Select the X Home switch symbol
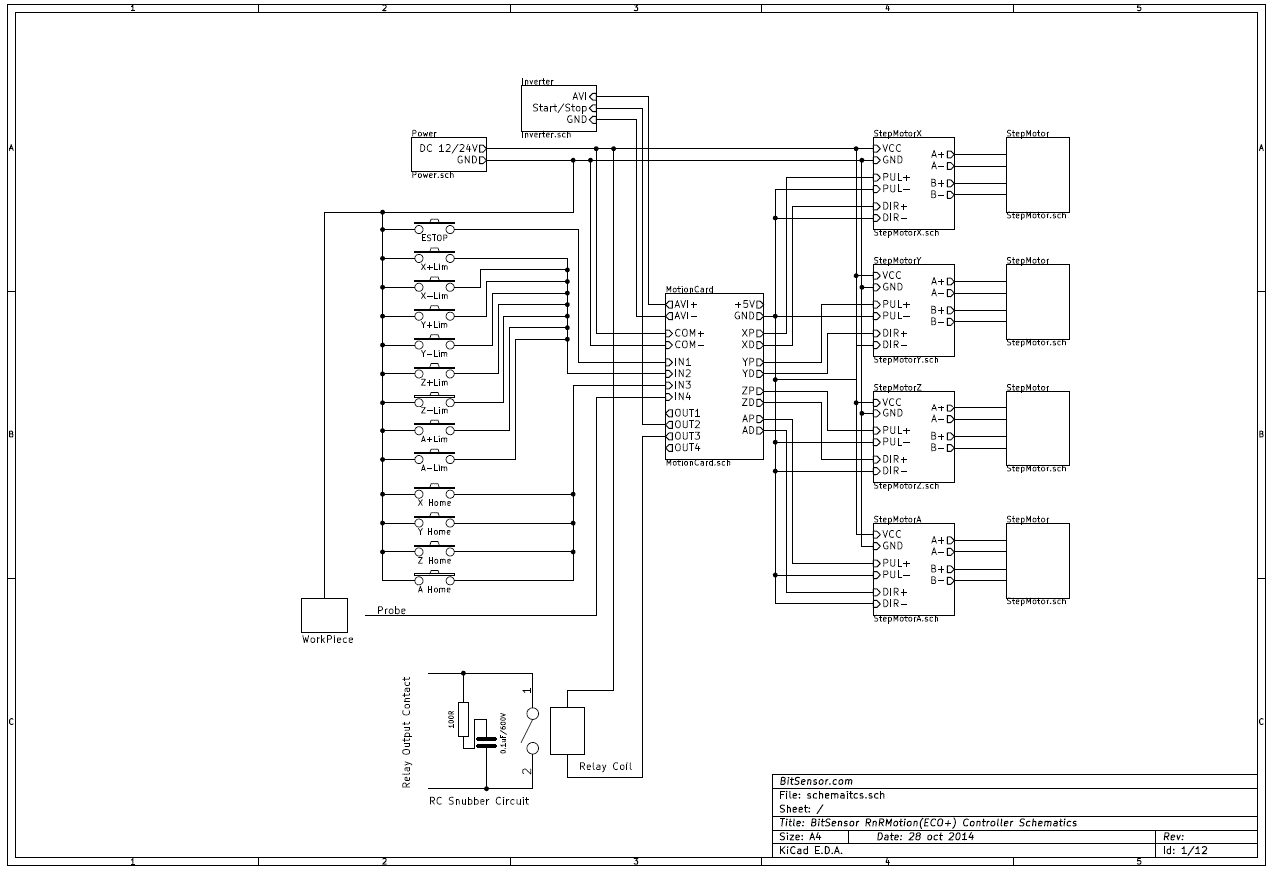 [x=434, y=492]
